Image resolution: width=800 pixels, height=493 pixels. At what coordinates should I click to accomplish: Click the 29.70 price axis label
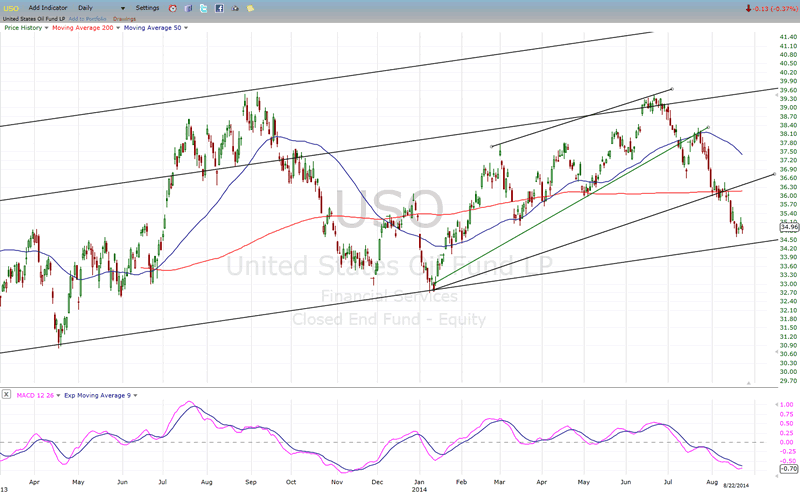click(788, 381)
